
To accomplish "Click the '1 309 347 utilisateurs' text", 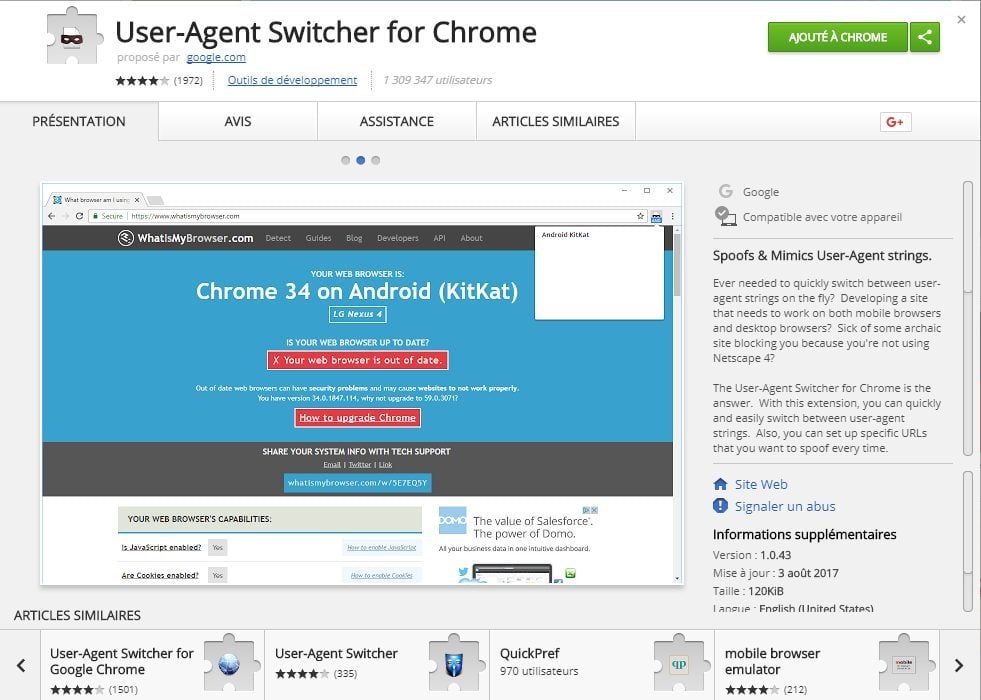I will click(437, 80).
